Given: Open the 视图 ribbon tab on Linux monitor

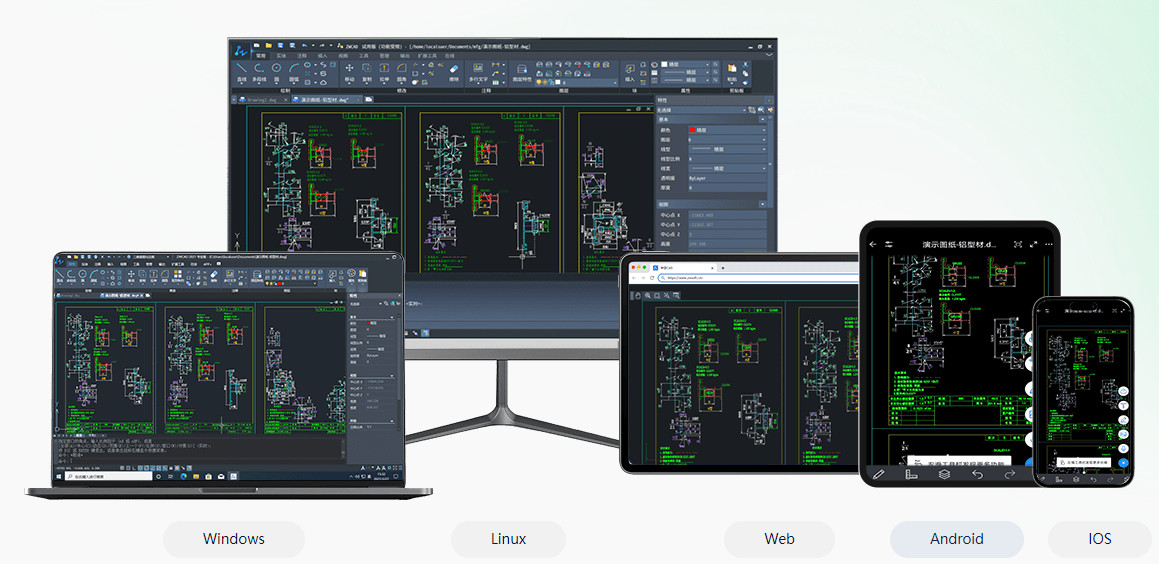Looking at the screenshot, I should point(343,55).
